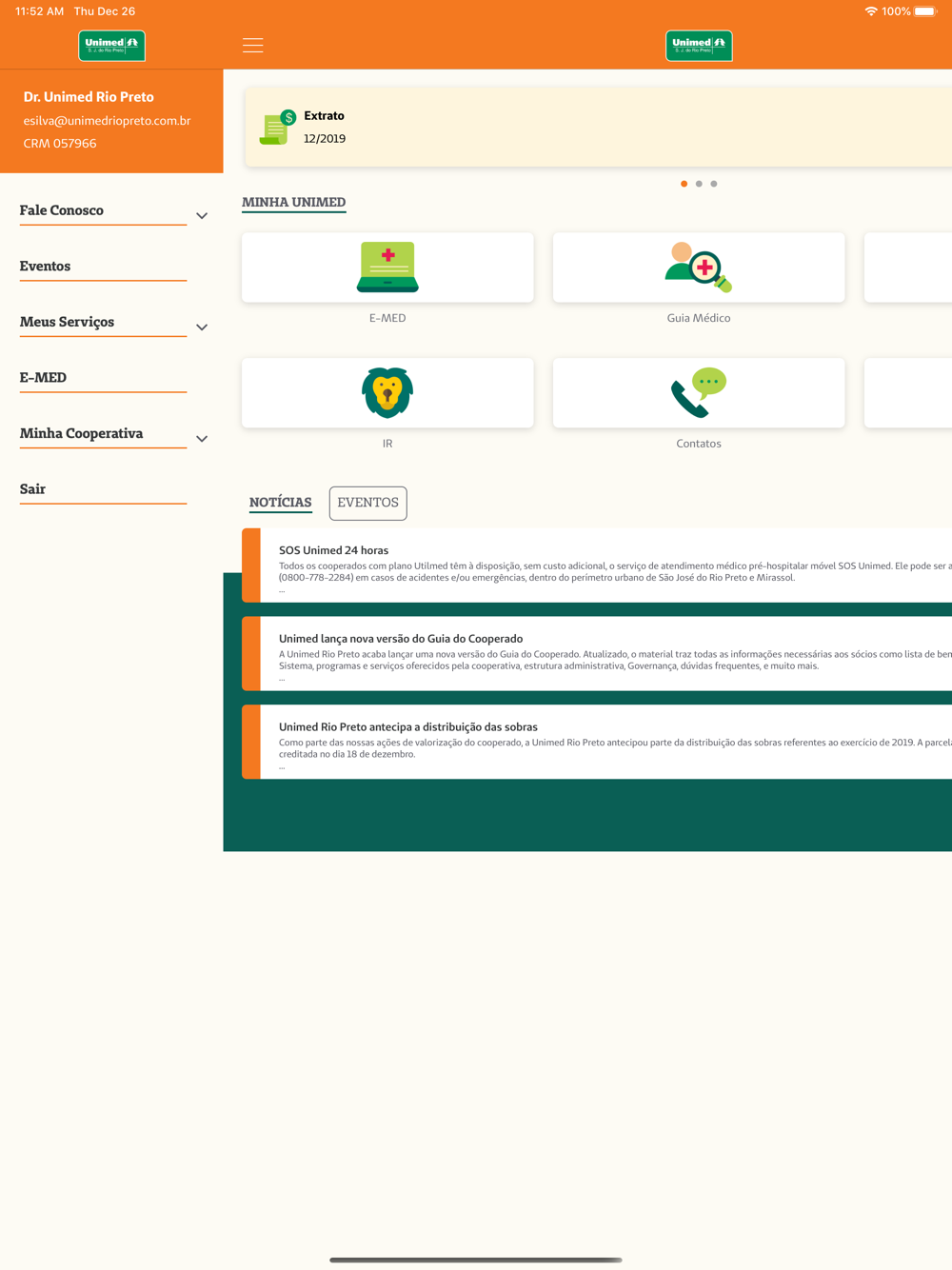
Task: Tap the Unimed logo in sidebar header
Action: coord(111,46)
